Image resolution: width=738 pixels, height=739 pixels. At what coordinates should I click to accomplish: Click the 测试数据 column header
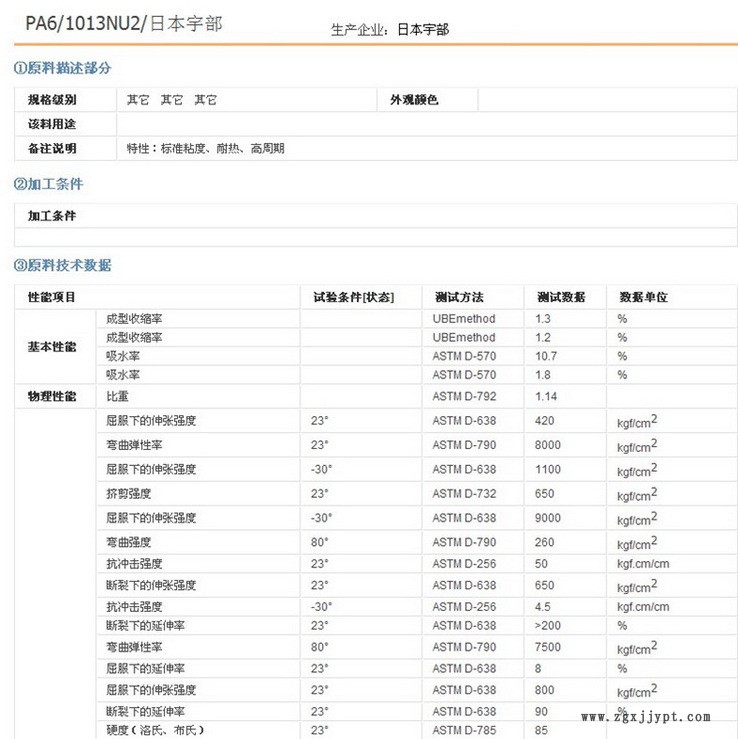[561, 297]
